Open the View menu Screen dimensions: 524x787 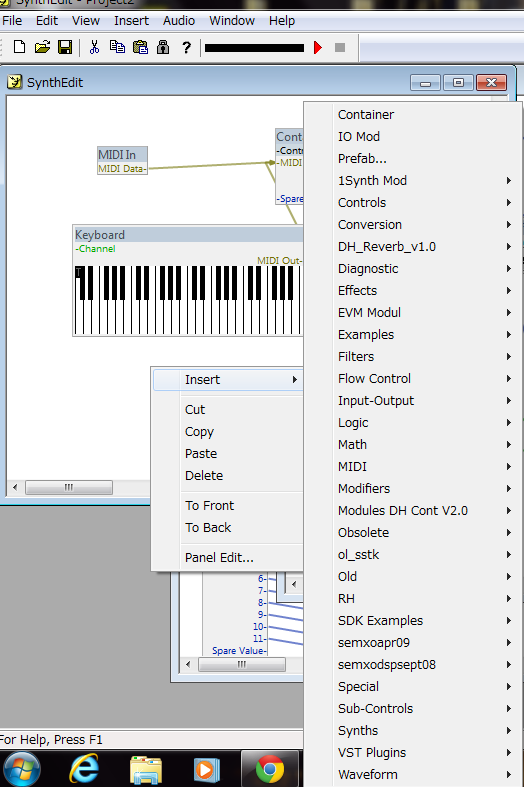click(86, 21)
